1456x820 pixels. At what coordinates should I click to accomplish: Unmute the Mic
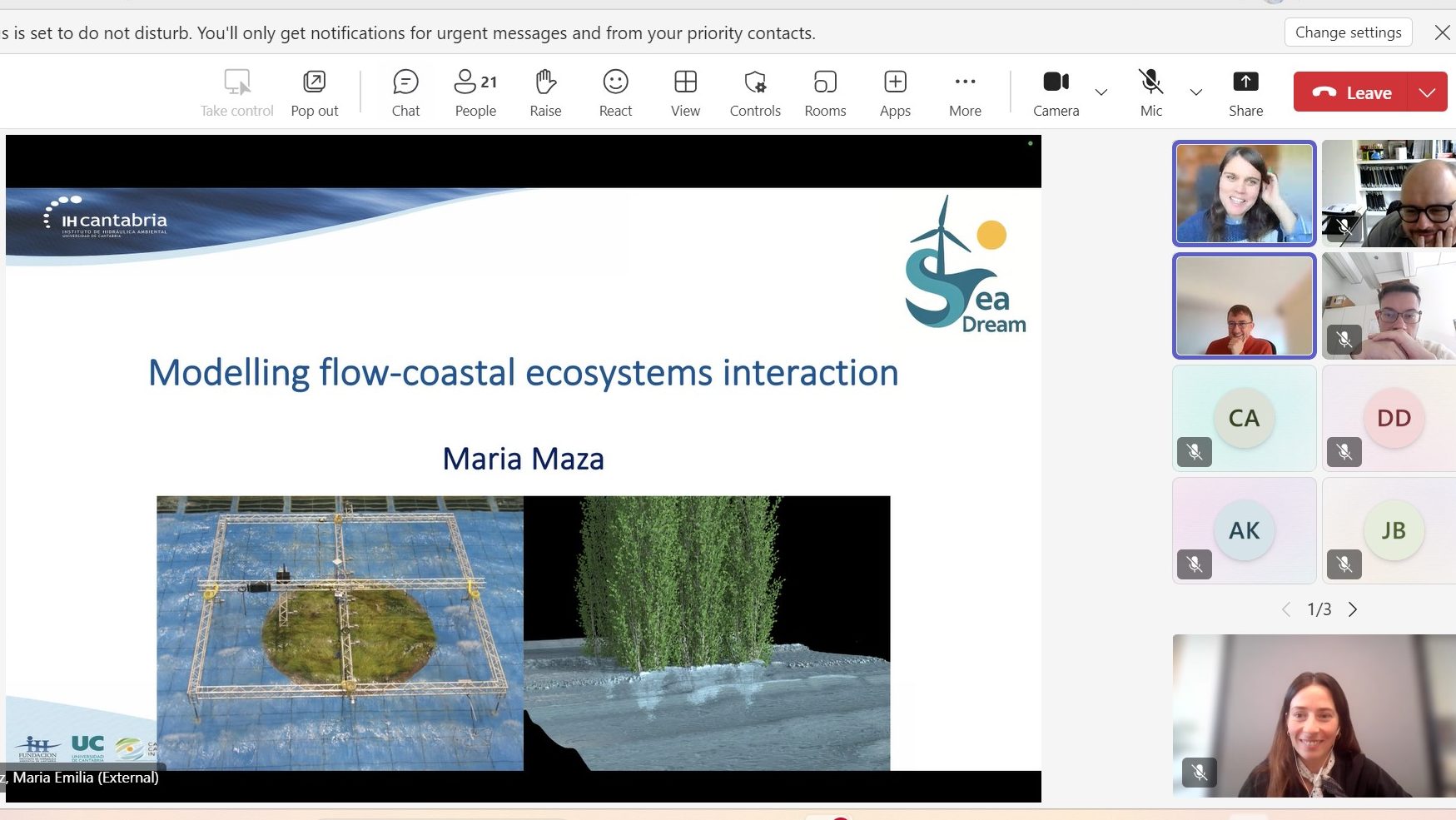click(1150, 92)
